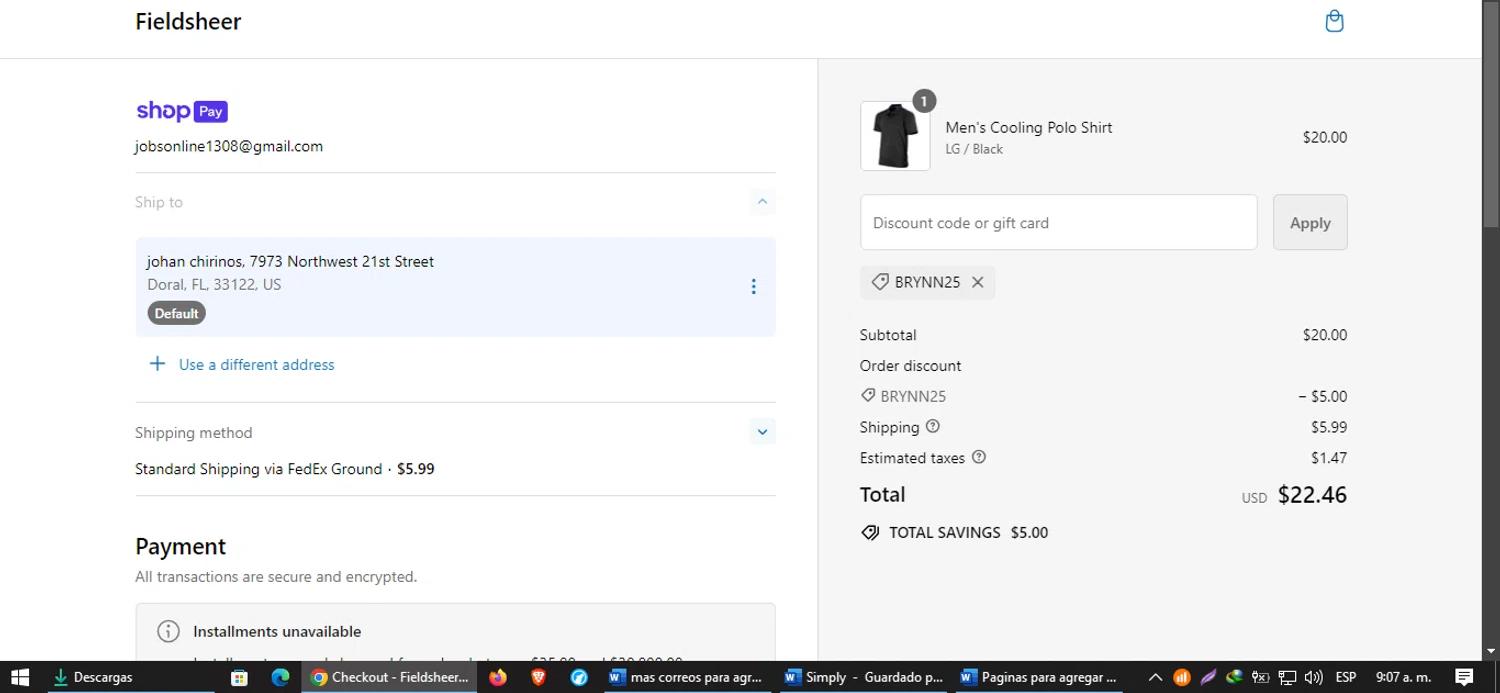The height and width of the screenshot is (693, 1500).
Task: Collapse the Ship to section chevron
Action: [x=762, y=202]
